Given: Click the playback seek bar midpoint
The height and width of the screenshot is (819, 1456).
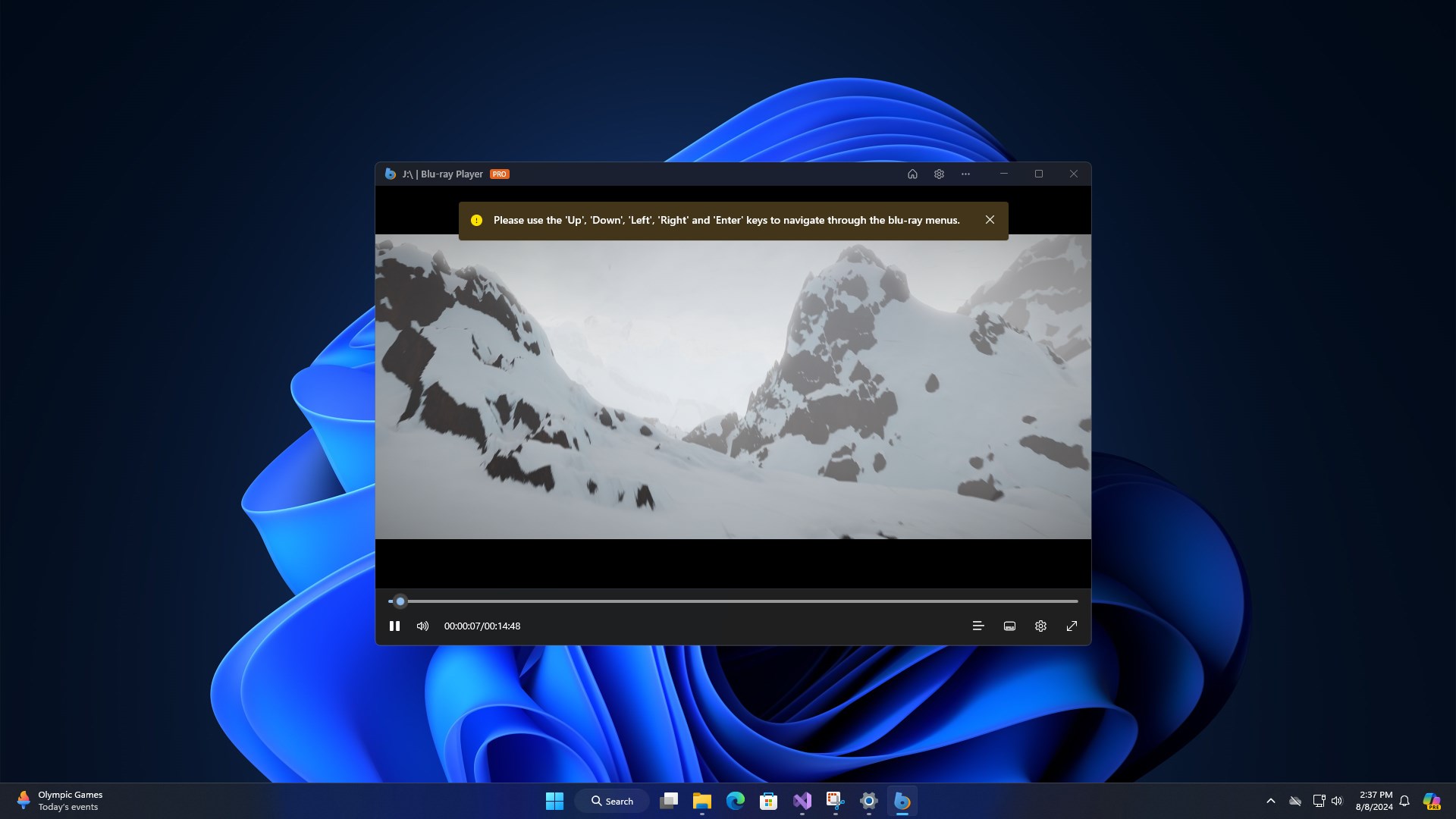Looking at the screenshot, I should point(733,601).
